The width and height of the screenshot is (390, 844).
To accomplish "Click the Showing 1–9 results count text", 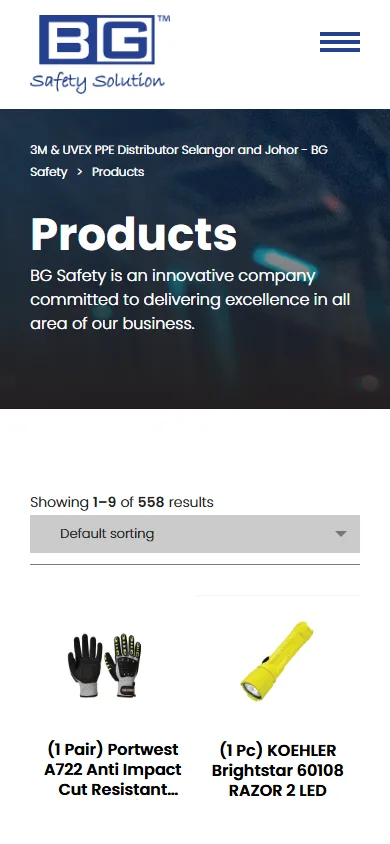I will [x=122, y=502].
